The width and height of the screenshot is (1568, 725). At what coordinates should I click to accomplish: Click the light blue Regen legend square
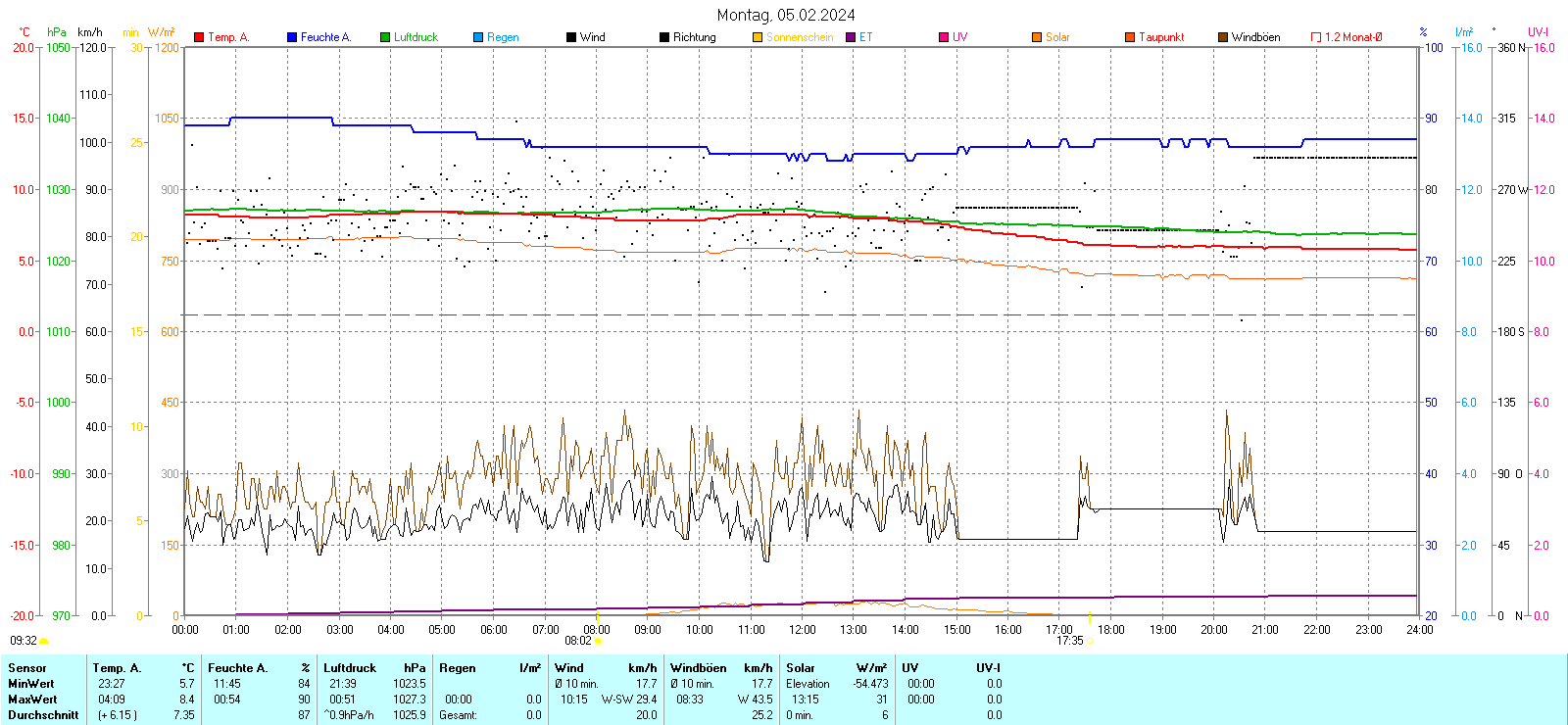coord(478,37)
